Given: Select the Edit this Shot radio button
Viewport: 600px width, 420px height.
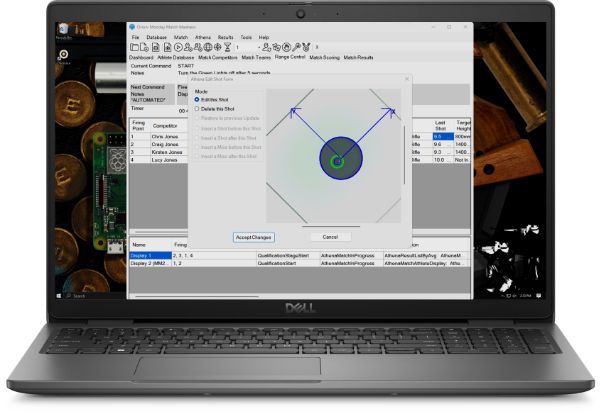Looking at the screenshot, I should 197,99.
